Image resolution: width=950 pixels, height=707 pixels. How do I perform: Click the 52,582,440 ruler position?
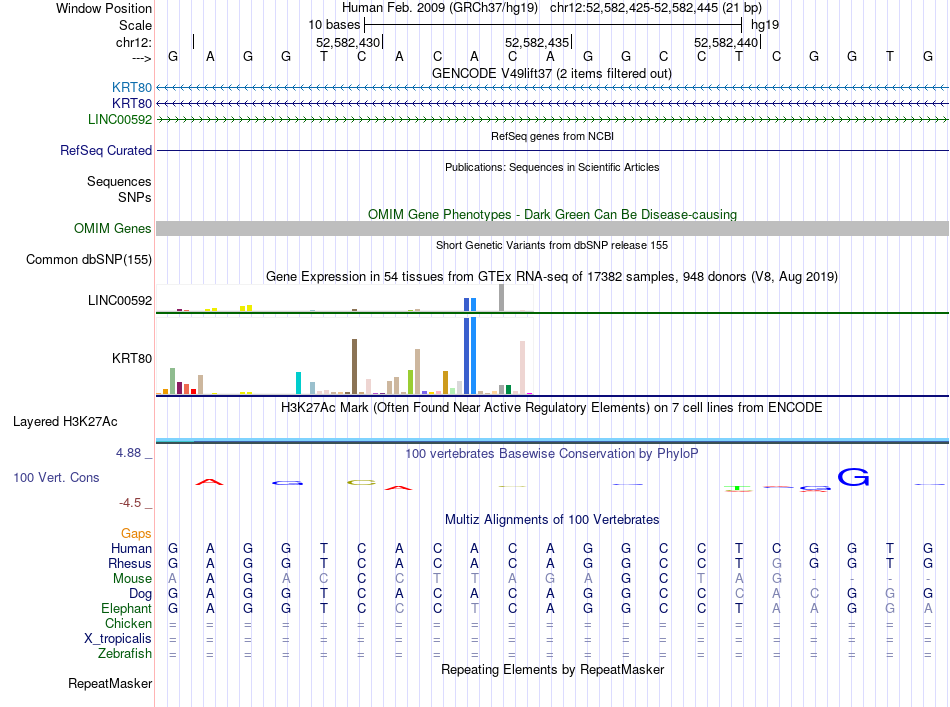(x=726, y=42)
